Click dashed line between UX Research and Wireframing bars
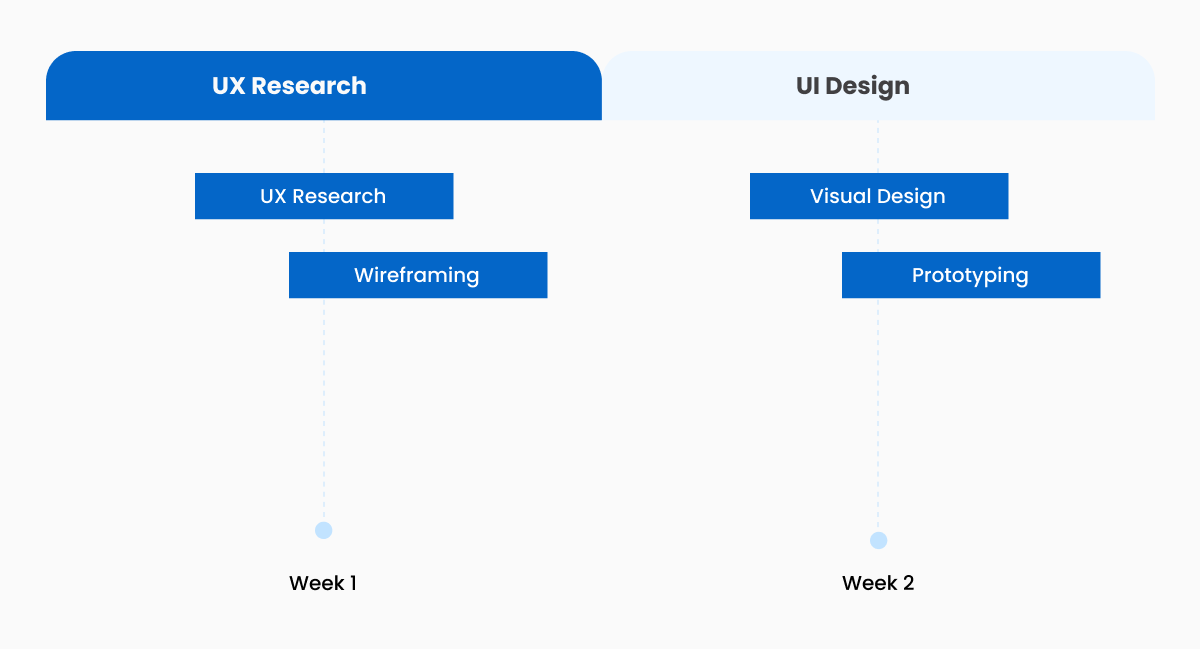The height and width of the screenshot is (649, 1200). pos(323,235)
